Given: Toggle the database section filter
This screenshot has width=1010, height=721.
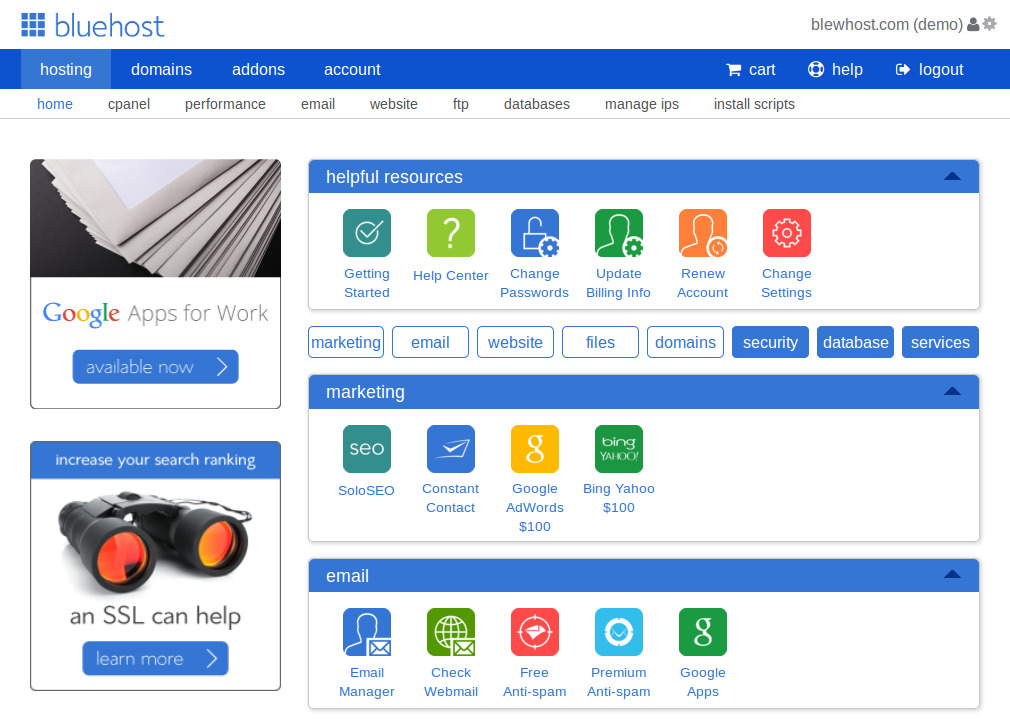Looking at the screenshot, I should [855, 342].
